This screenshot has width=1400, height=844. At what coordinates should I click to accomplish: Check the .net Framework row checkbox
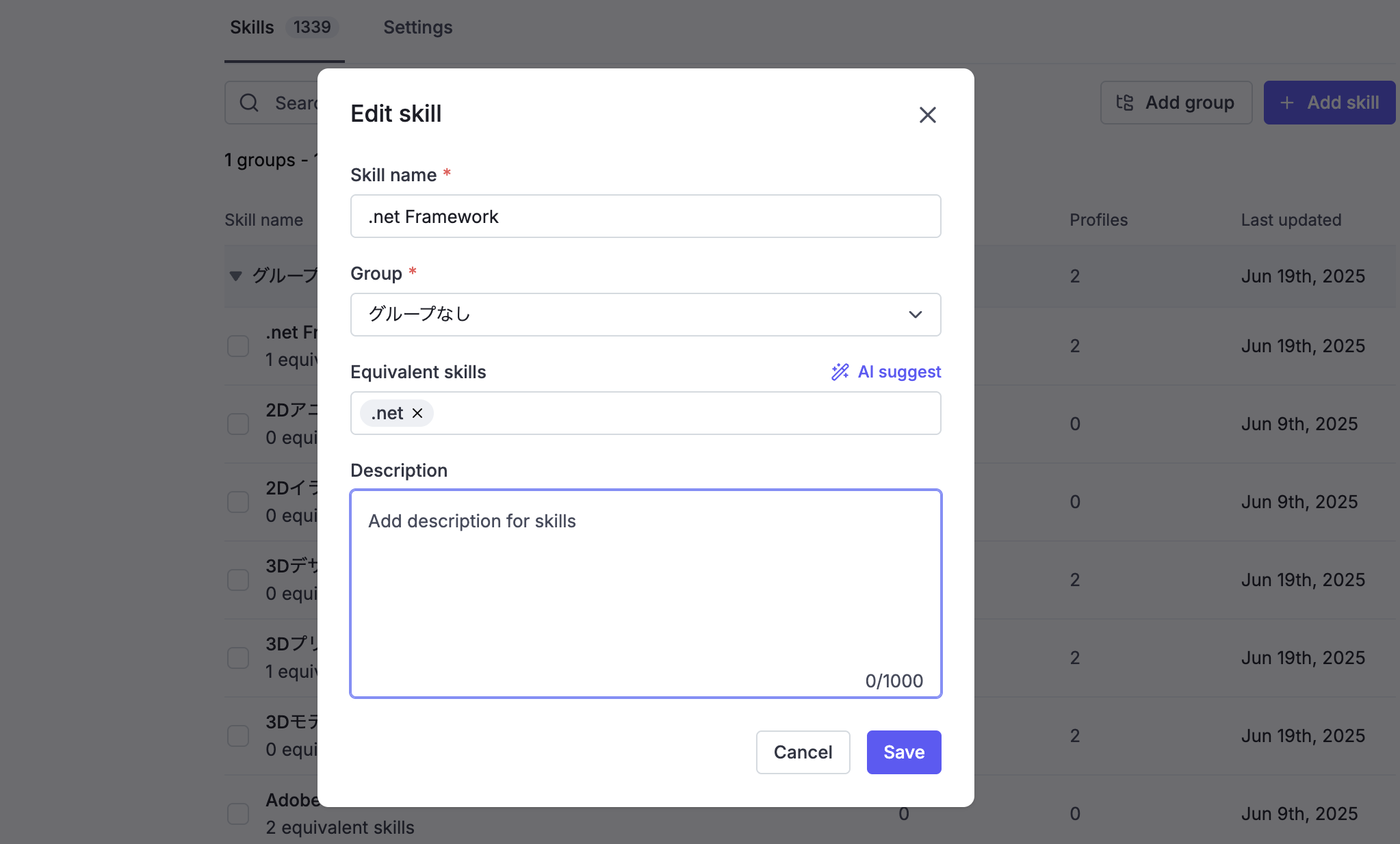point(238,346)
